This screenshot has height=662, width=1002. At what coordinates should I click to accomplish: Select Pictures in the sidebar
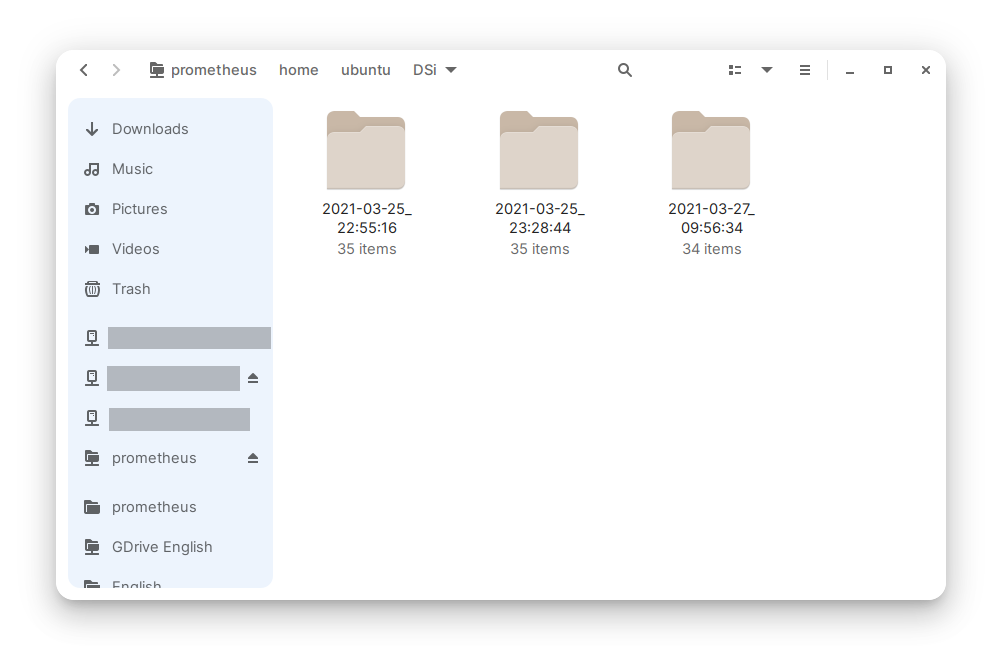coord(139,209)
